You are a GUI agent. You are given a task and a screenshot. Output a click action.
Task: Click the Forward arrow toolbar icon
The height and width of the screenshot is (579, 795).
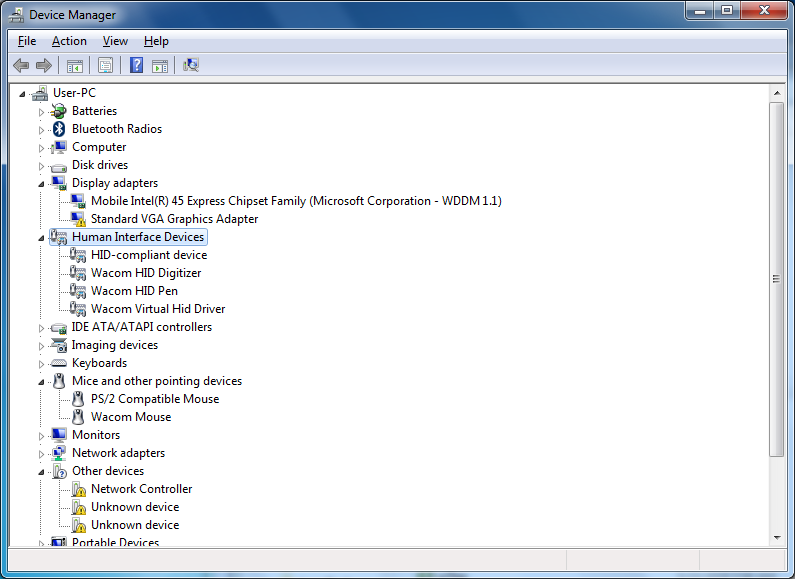click(x=44, y=65)
